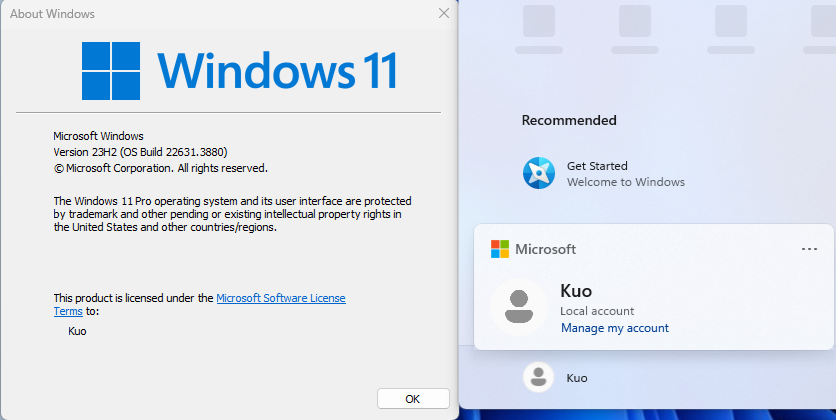Click the 'Recommended' heading
This screenshot has height=420, width=836.
(569, 120)
